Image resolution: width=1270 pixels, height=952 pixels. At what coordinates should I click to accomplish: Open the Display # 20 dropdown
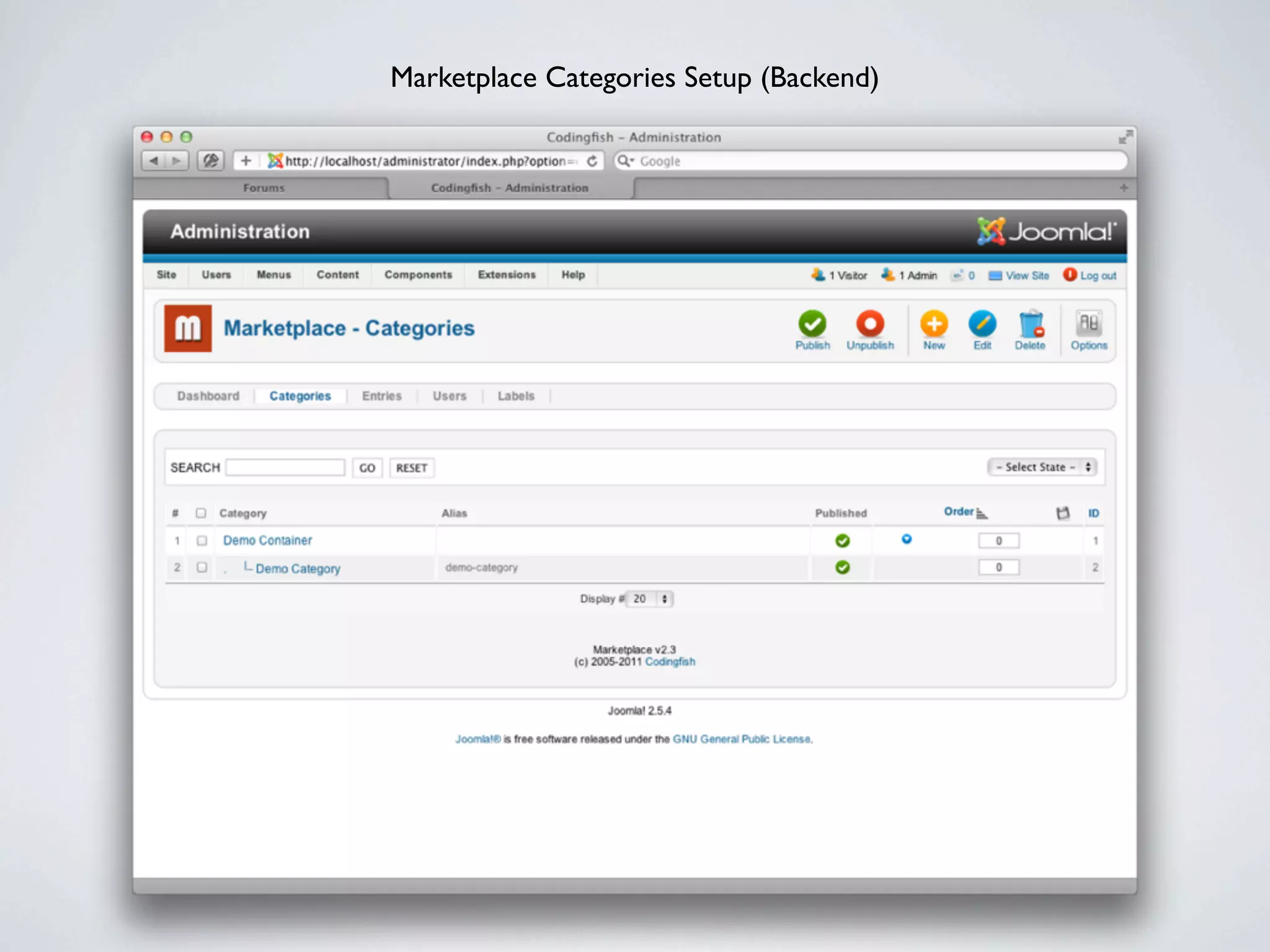coord(650,599)
